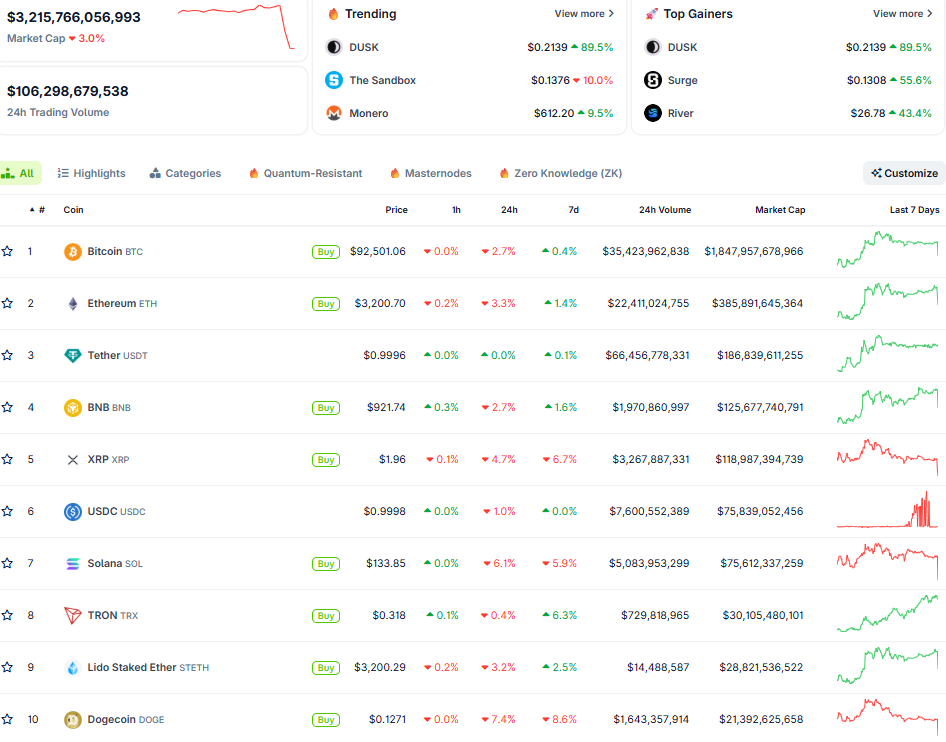The width and height of the screenshot is (946, 742).
Task: Click the Dogecoin icon in the table
Action: [72, 719]
